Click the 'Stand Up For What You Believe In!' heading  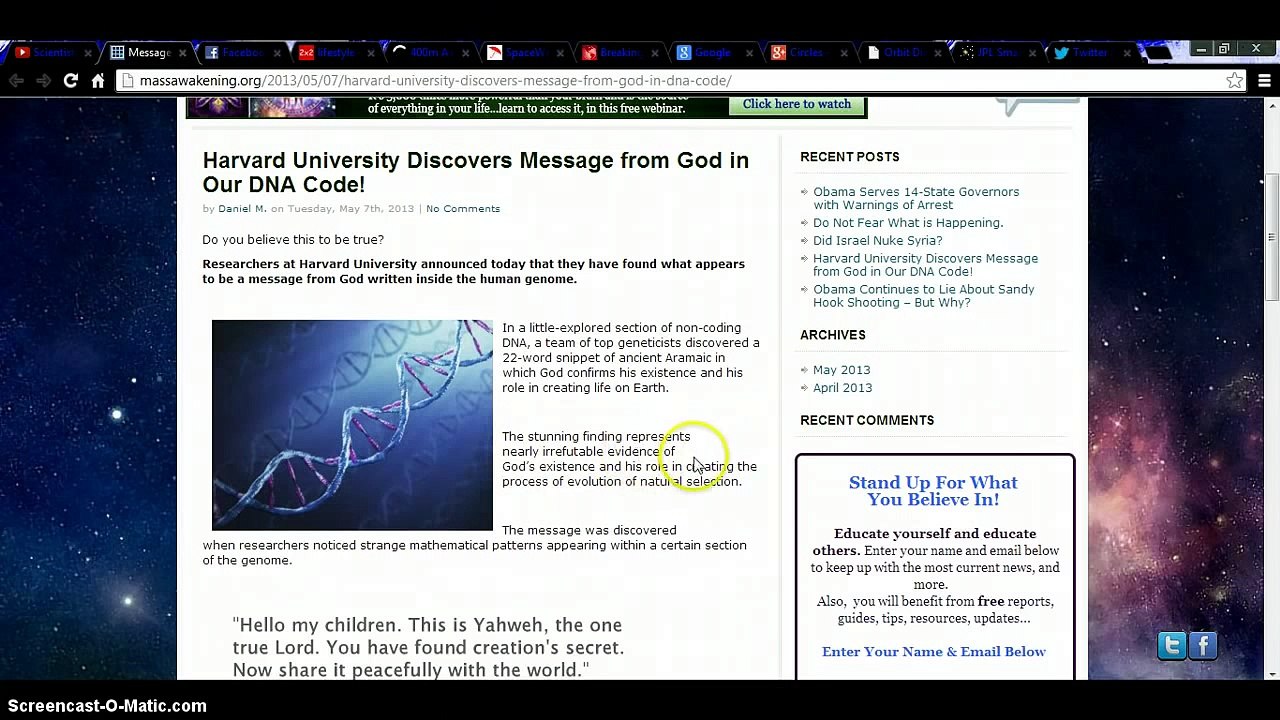click(934, 491)
